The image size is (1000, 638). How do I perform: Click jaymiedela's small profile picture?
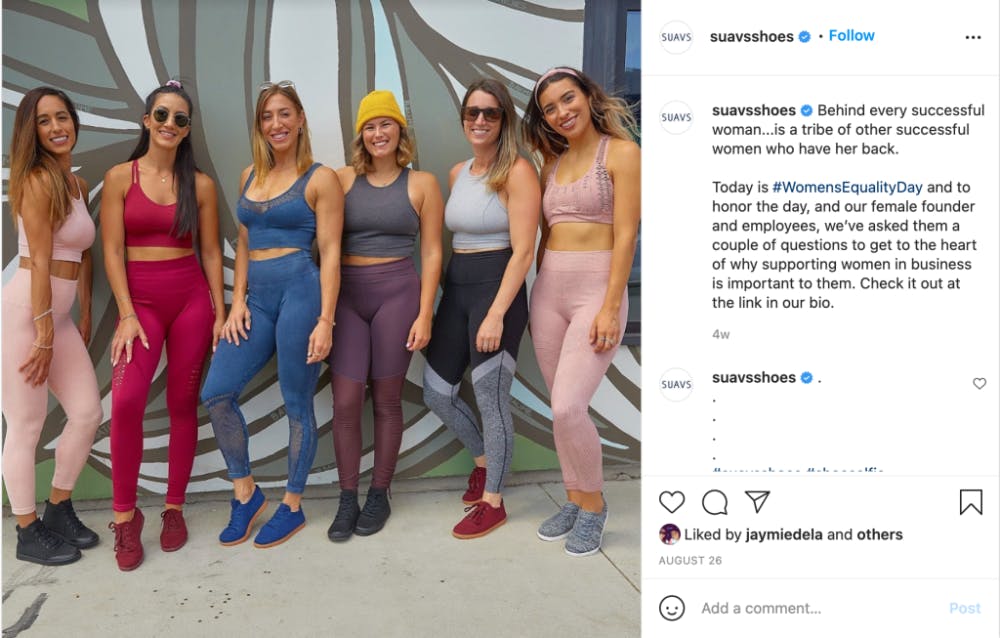coord(670,534)
